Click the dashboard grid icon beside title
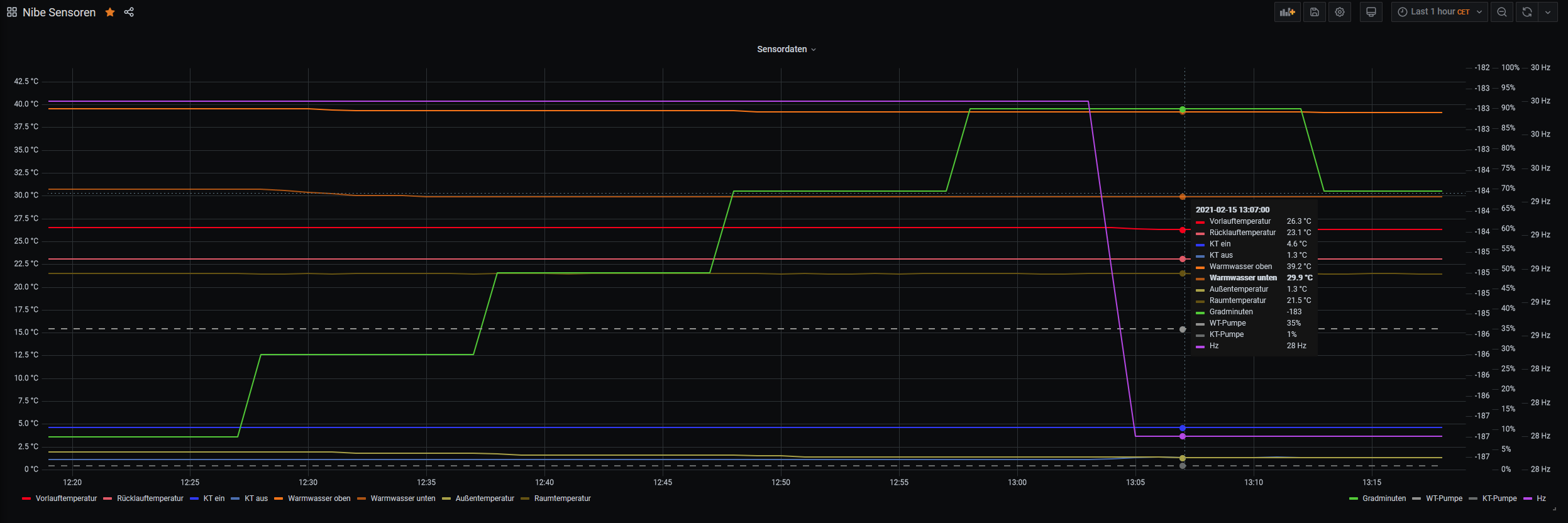 click(12, 12)
